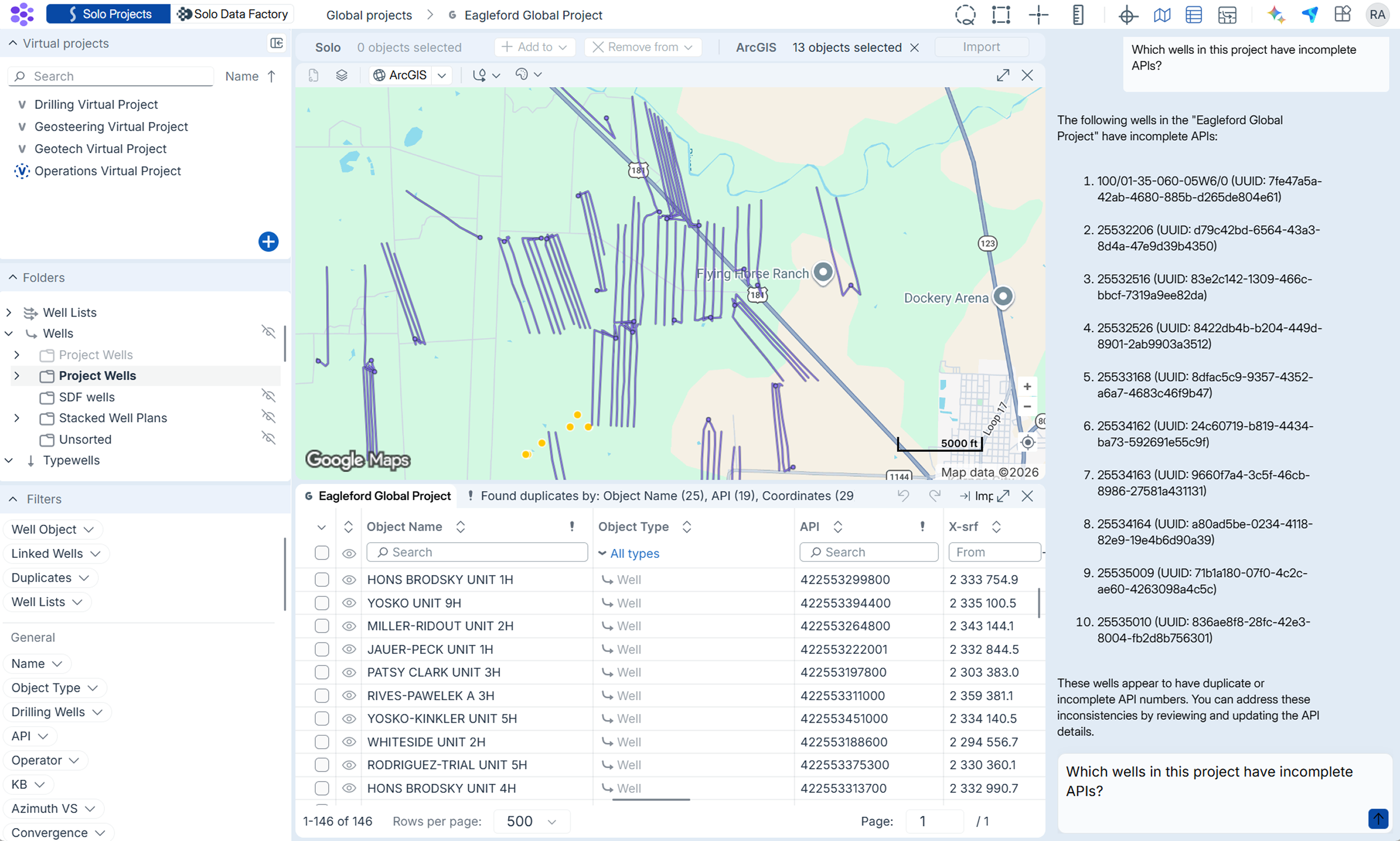Screen dimensions: 1400x841
Task: Click Global projects breadcrumb link
Action: click(369, 15)
